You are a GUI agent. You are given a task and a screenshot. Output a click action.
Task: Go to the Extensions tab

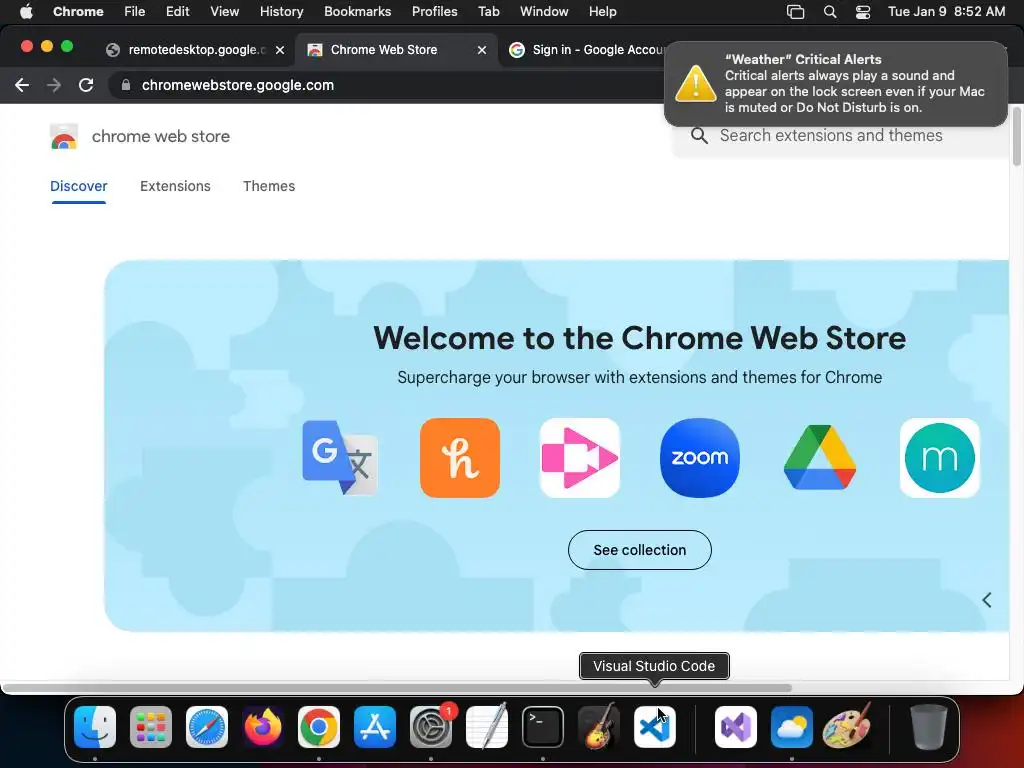[x=175, y=186]
